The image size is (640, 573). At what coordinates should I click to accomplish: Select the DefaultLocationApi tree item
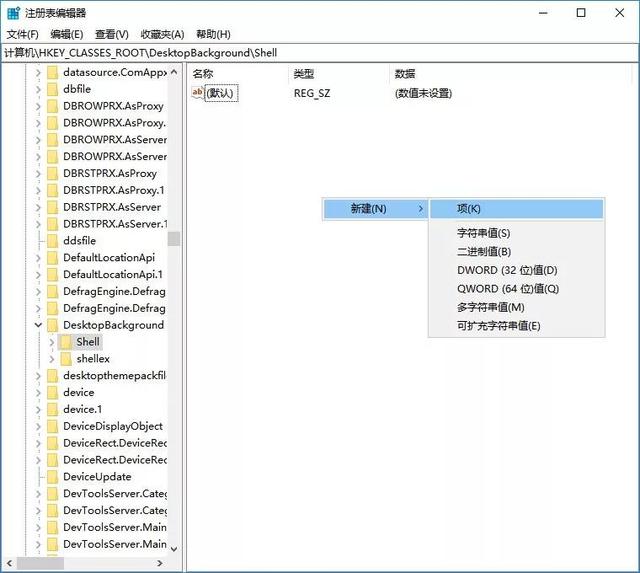[109, 258]
